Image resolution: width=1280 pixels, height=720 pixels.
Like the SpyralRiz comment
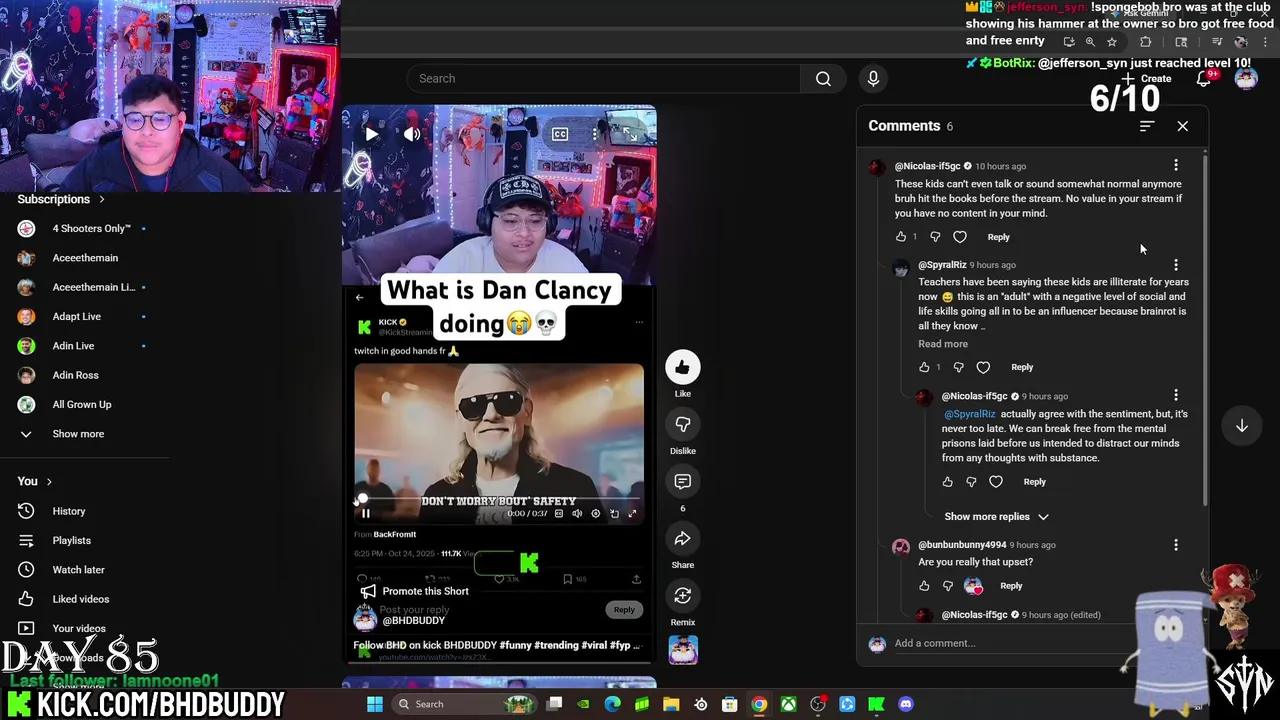point(924,367)
